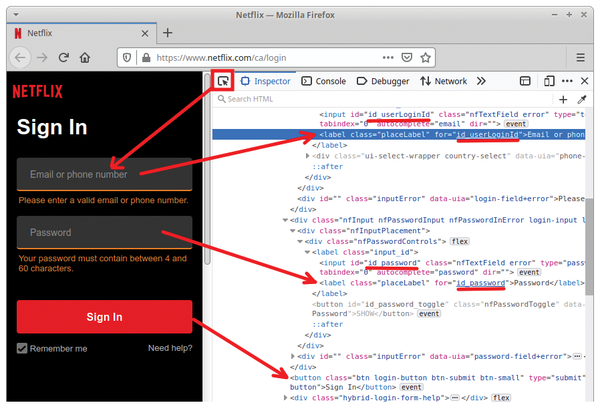Switch to the Inspector tab
The image size is (600, 409).
[x=266, y=81]
